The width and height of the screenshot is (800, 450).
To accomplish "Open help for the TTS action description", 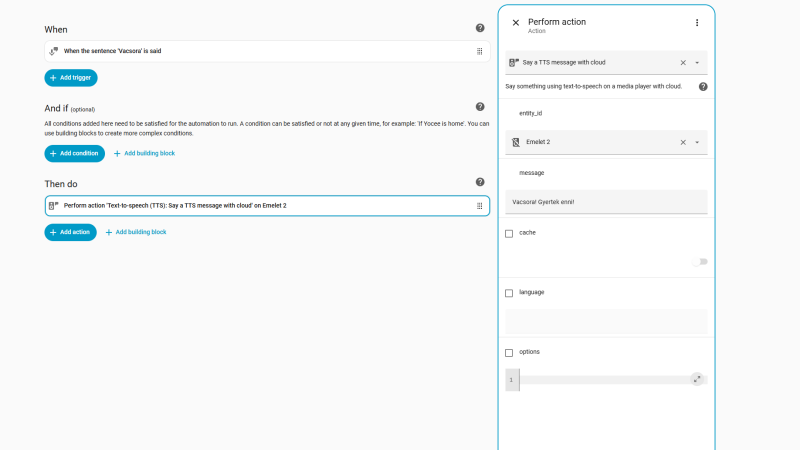I will [703, 87].
